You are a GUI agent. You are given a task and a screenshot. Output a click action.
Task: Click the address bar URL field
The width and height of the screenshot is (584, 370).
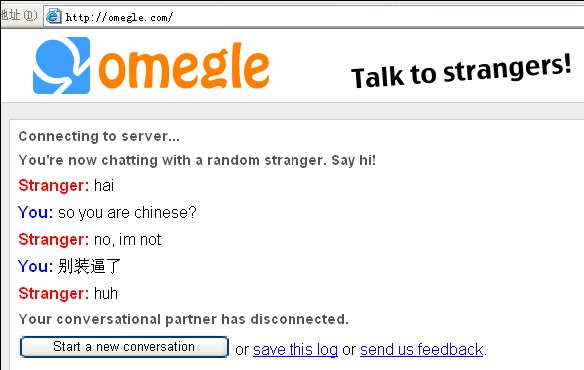tap(314, 17)
